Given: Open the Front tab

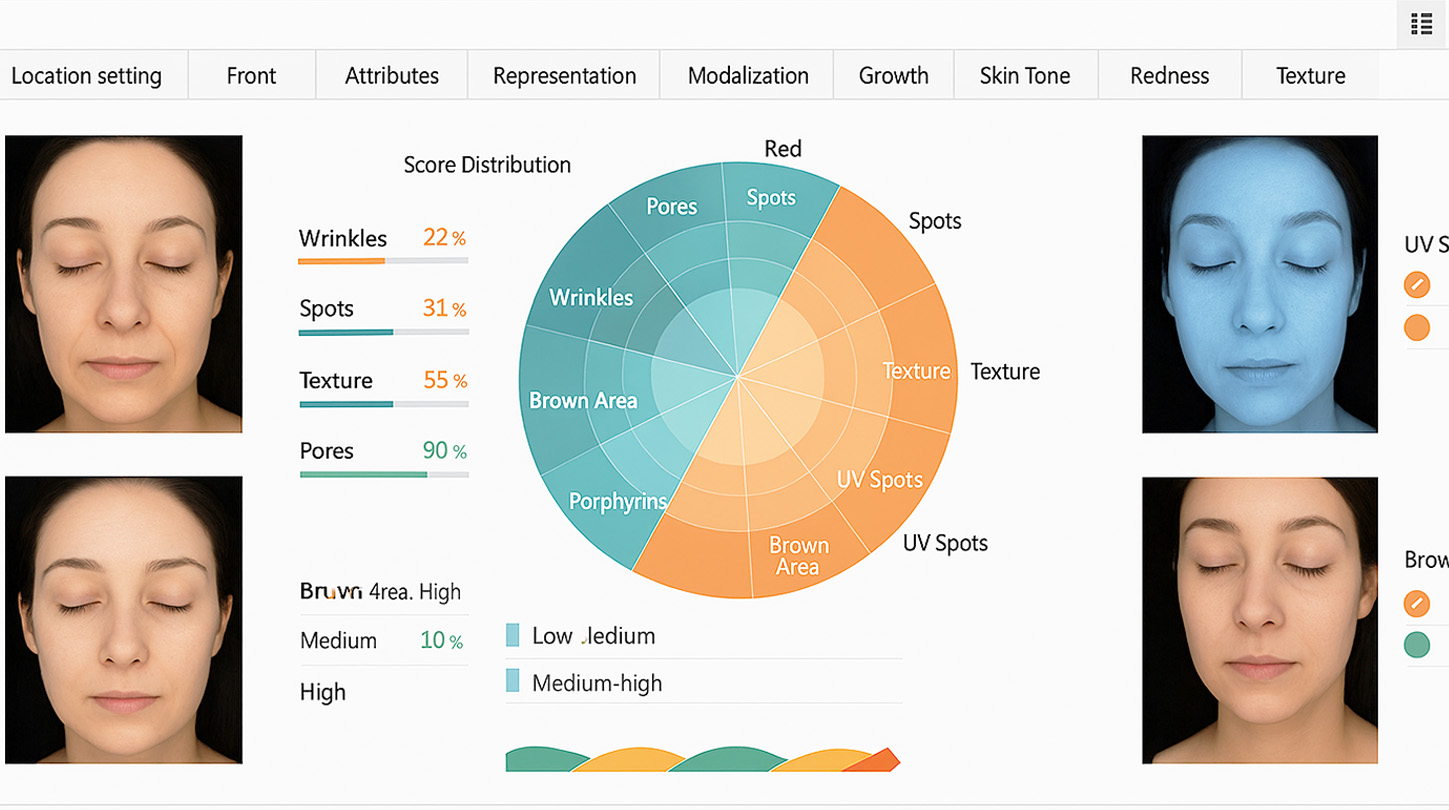Looking at the screenshot, I should pyautogui.click(x=251, y=76).
